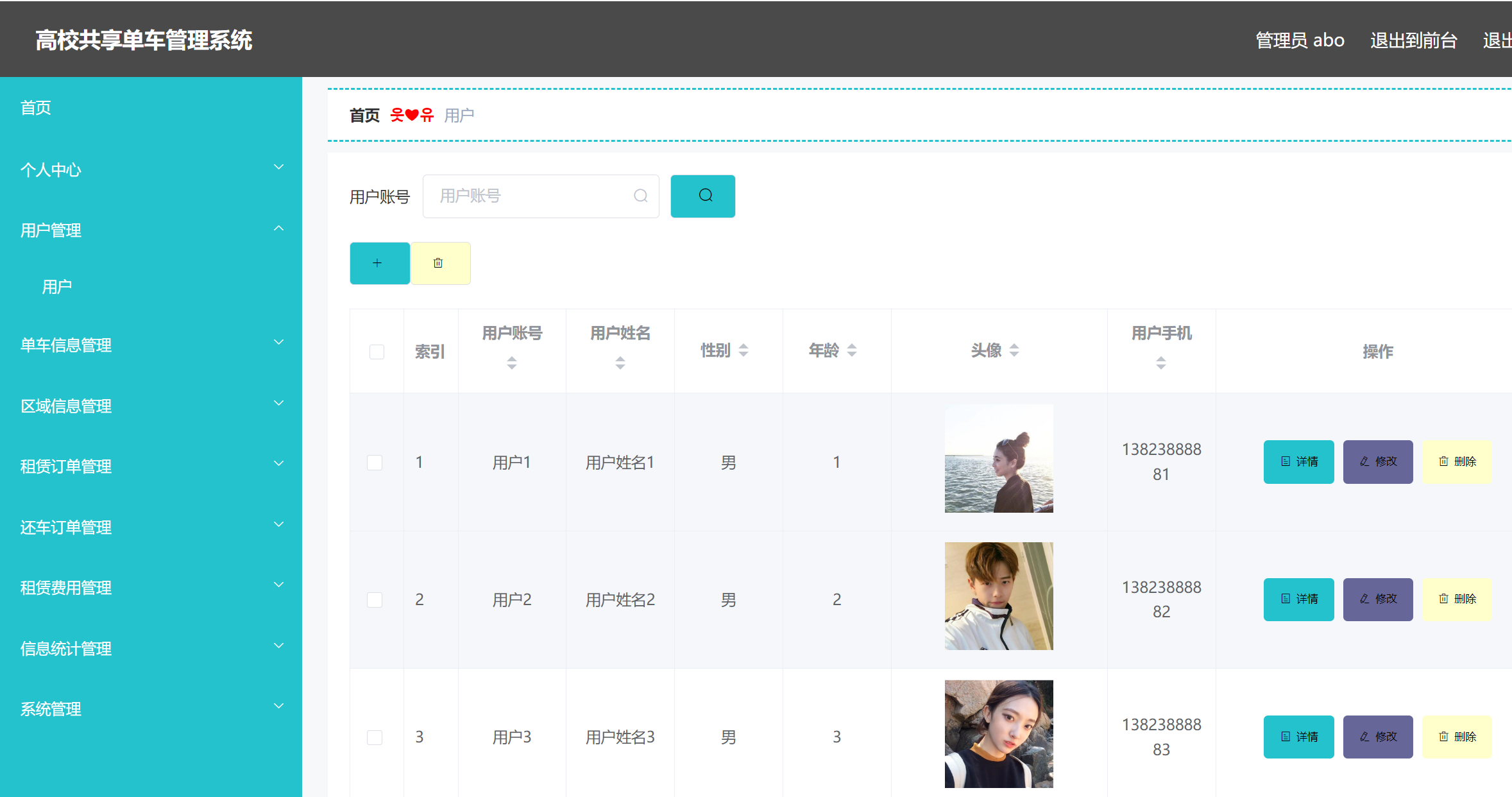Viewport: 1512px width, 797px height.
Task: Toggle the select-all header checkbox
Action: pos(377,352)
